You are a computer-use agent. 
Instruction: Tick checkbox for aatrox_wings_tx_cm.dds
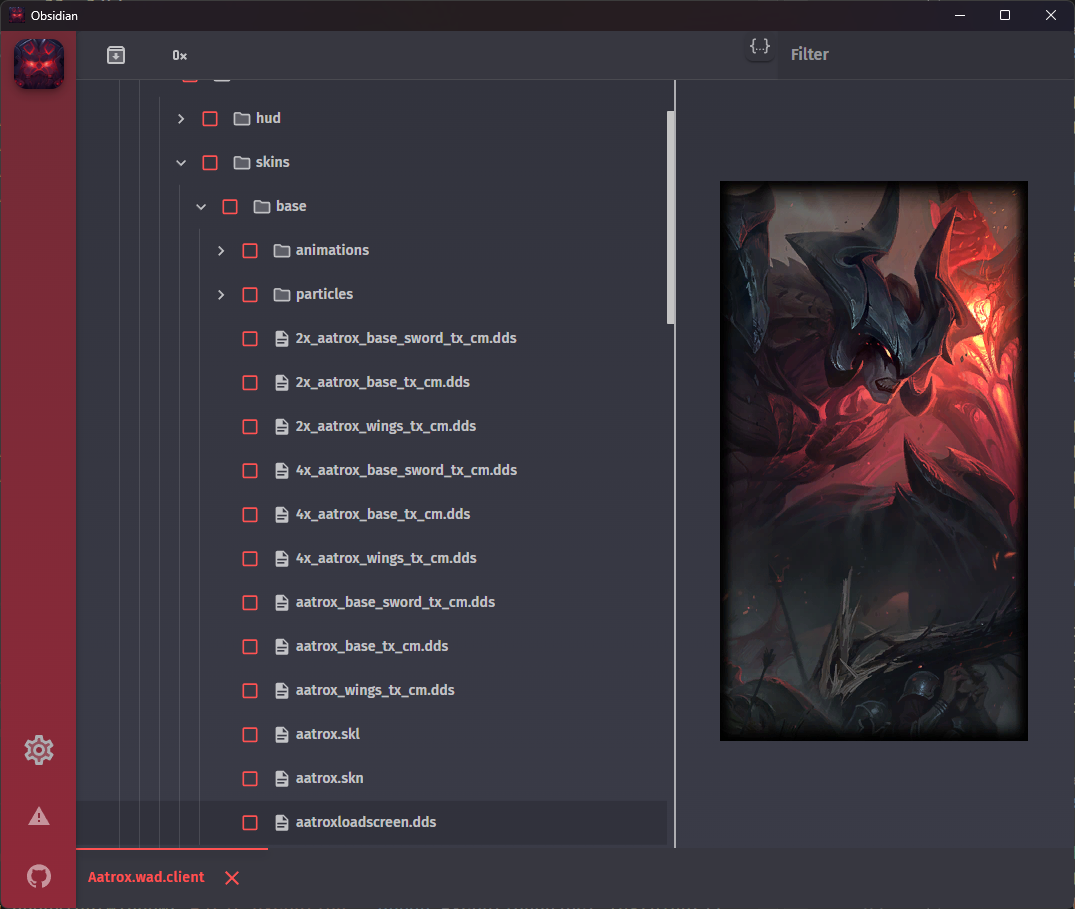250,691
